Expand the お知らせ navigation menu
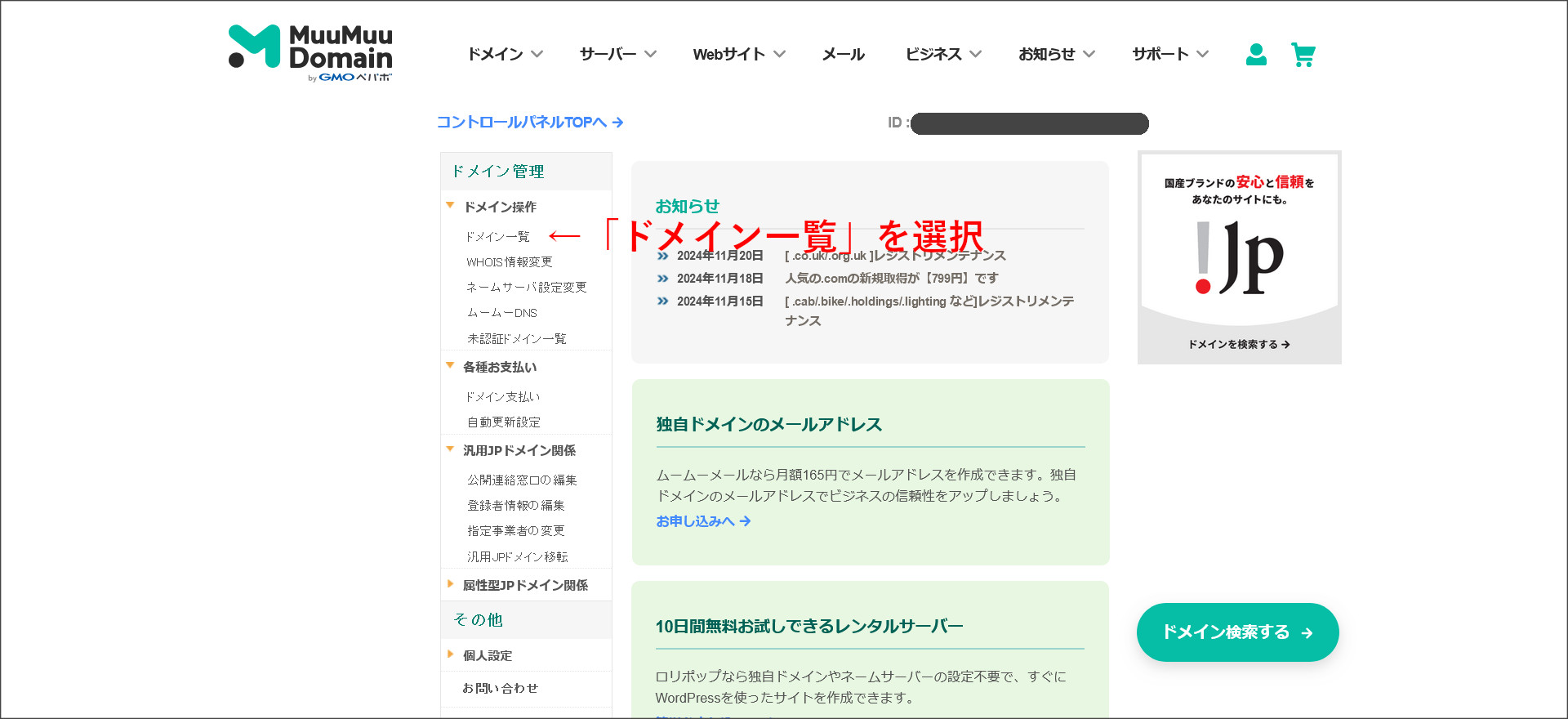This screenshot has height=719, width=1568. coord(1057,54)
